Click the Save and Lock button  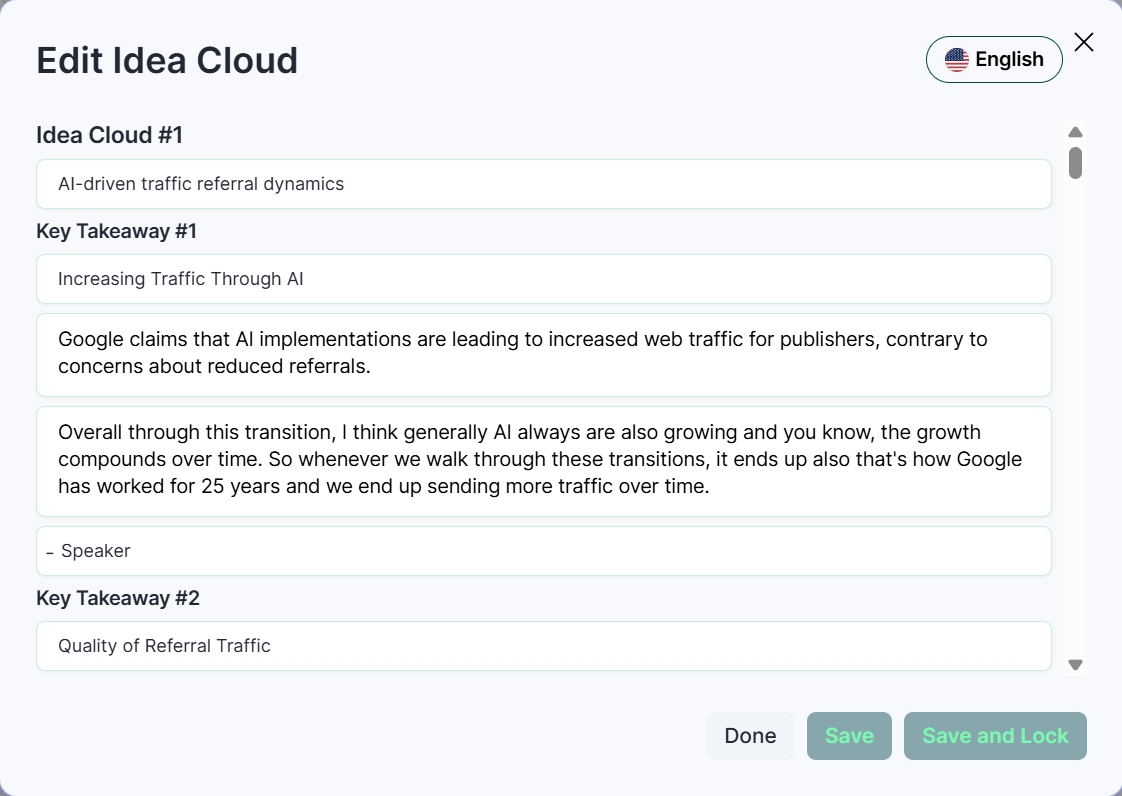(995, 736)
